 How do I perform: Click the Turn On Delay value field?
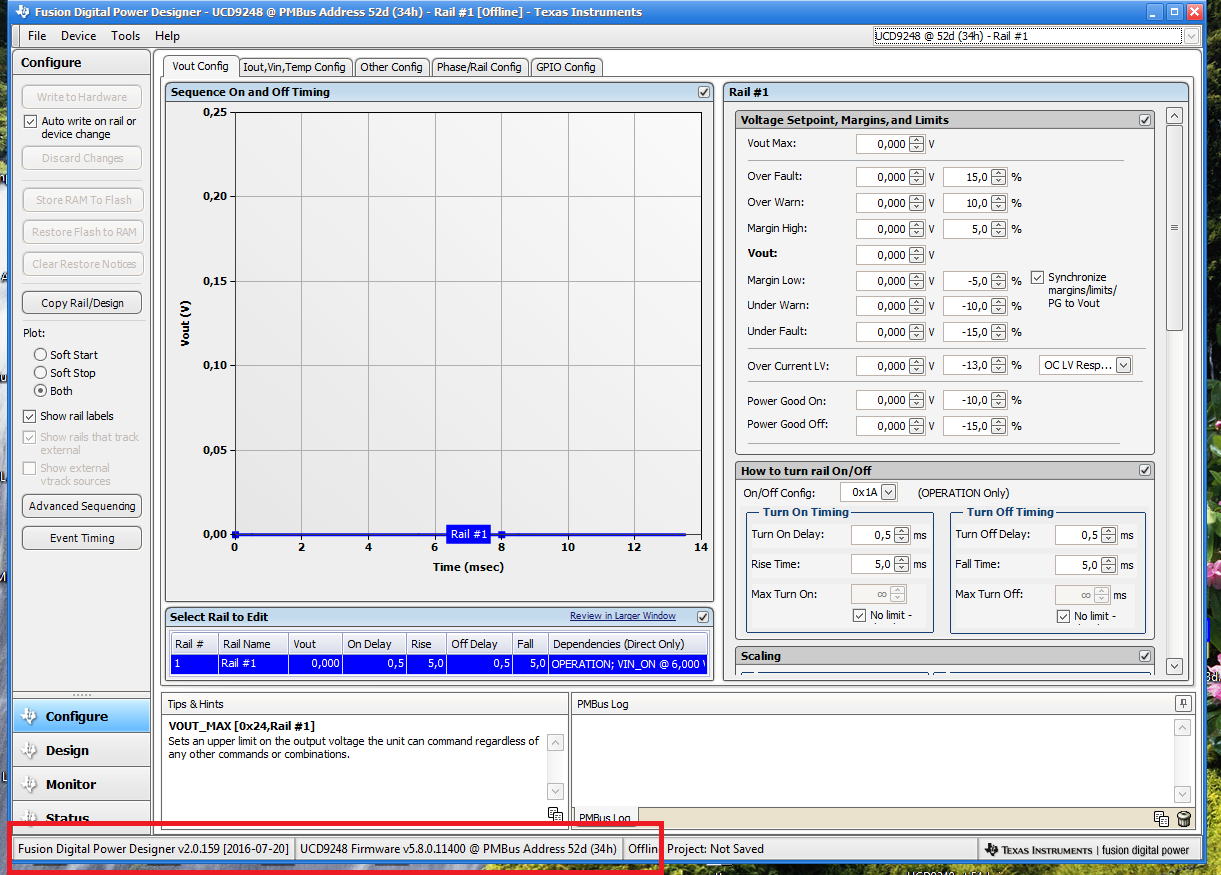[x=872, y=535]
